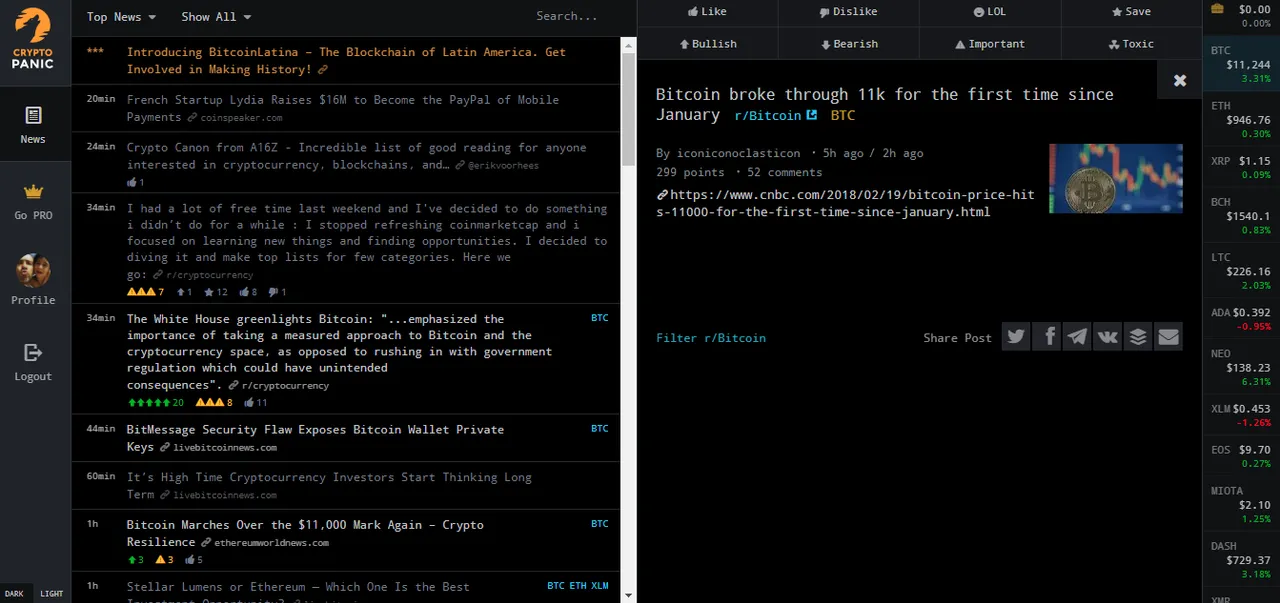Screen dimensions: 1280x603
Task: Share post via Buffer
Action: [x=1138, y=337]
